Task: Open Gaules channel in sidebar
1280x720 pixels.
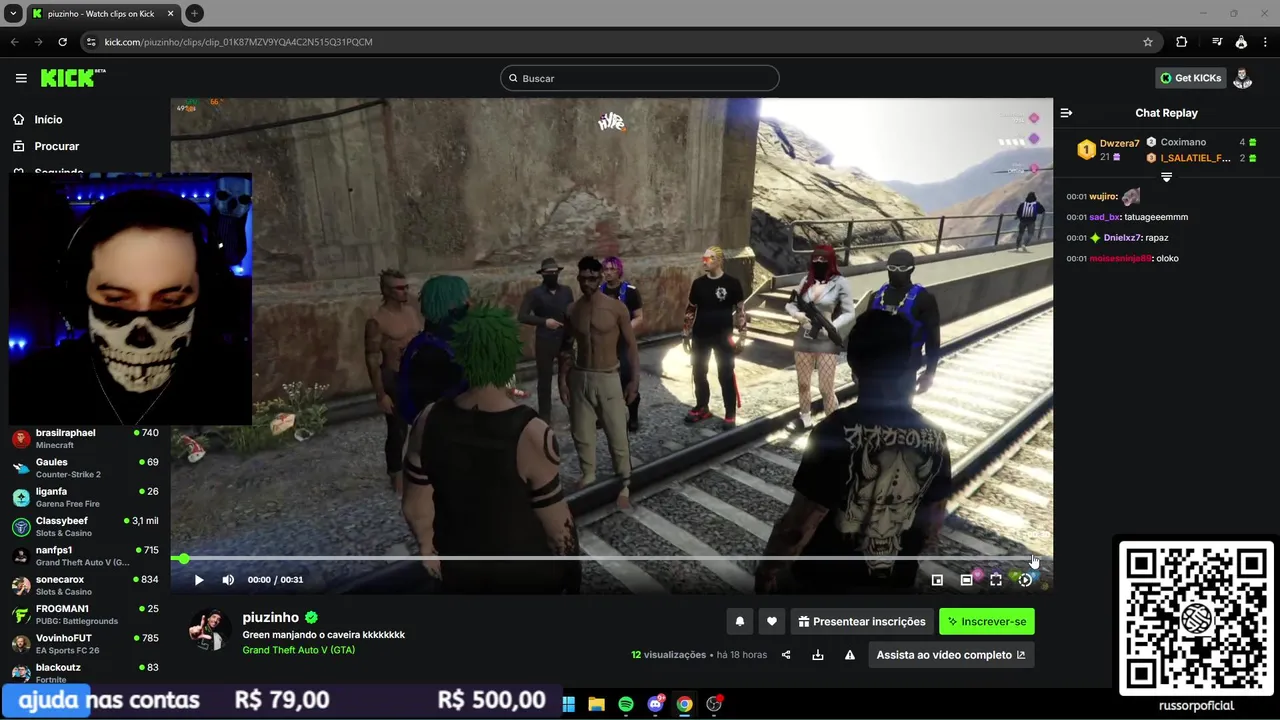Action: [x=85, y=468]
